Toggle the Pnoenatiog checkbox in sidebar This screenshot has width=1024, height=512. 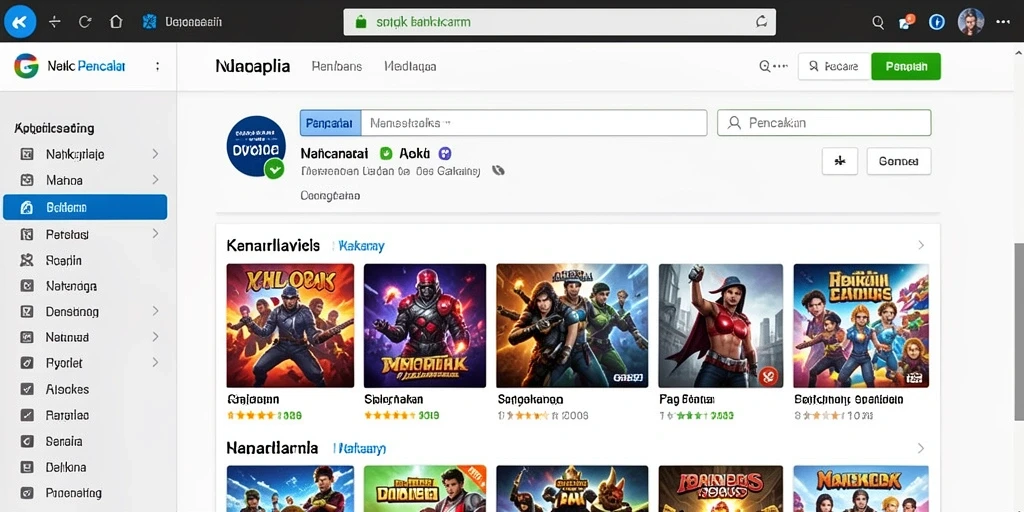click(27, 493)
